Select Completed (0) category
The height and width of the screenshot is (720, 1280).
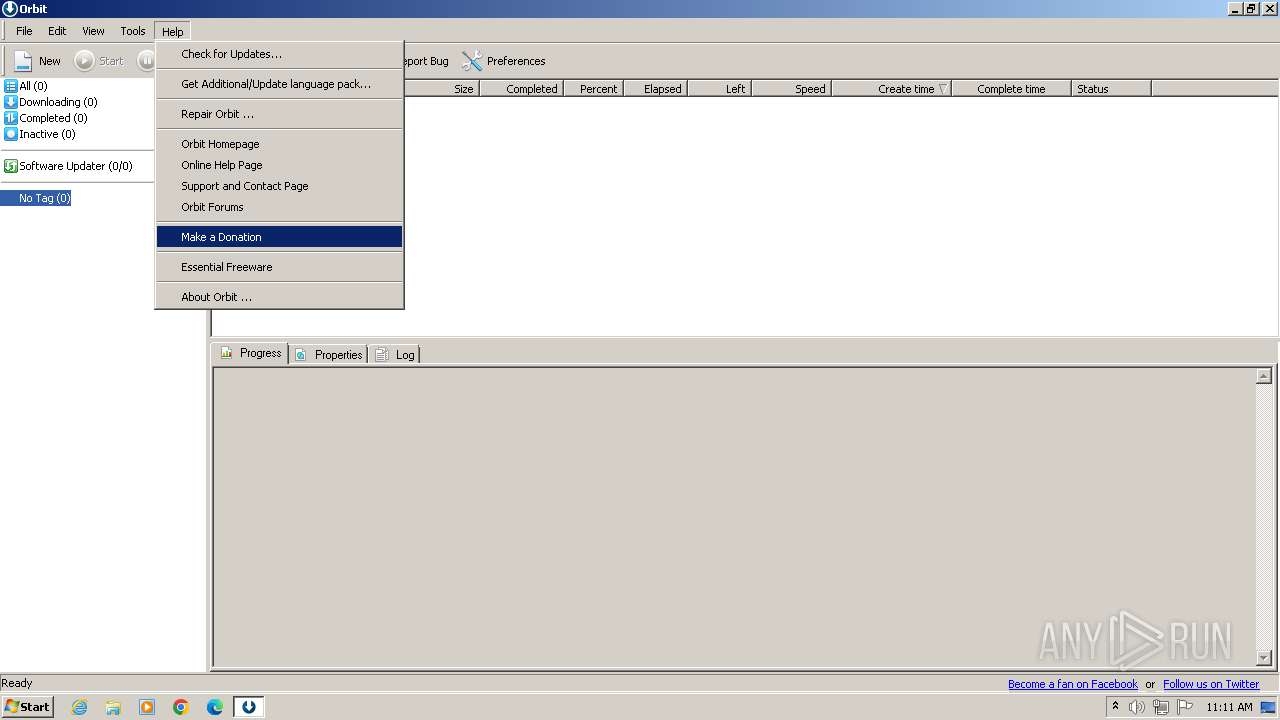[x=46, y=118]
